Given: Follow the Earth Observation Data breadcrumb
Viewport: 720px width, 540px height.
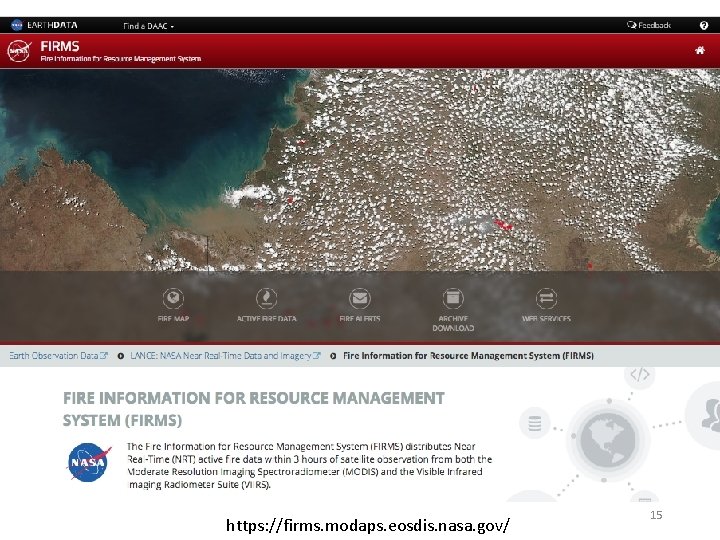Looking at the screenshot, I should [58, 355].
